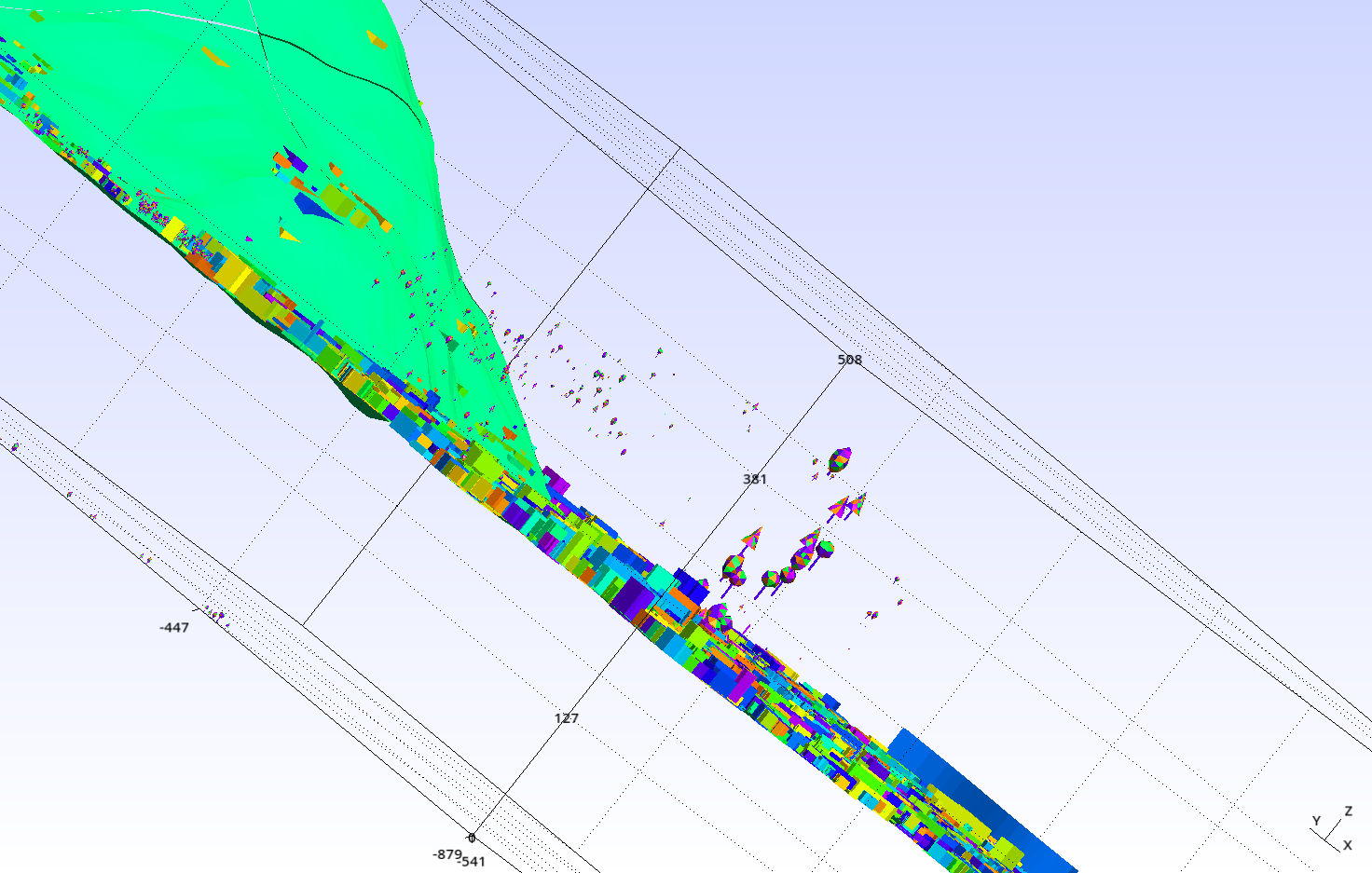
Task: Click the axis label 508
Action: point(849,360)
